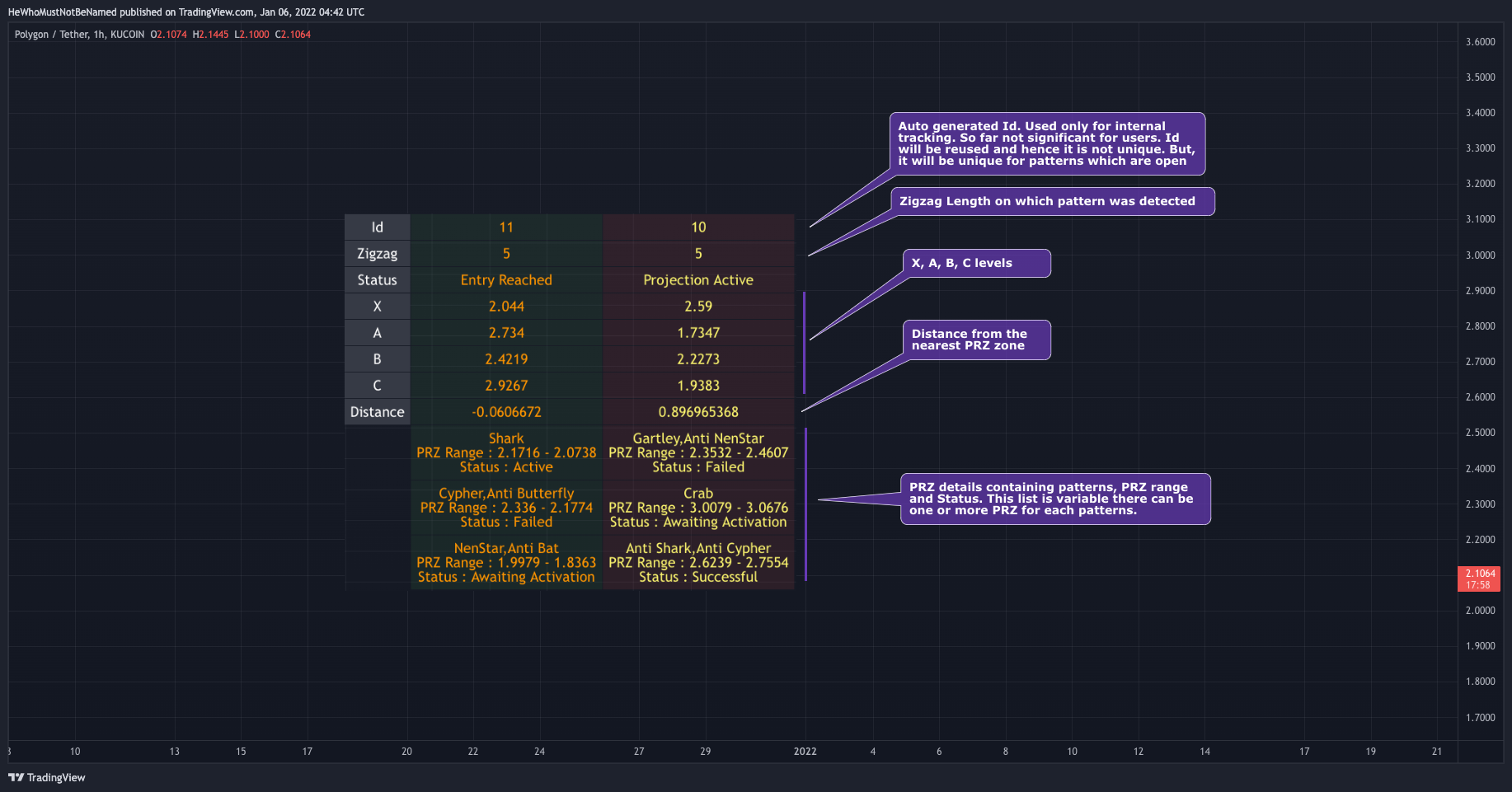This screenshot has width=1512, height=792.
Task: Click the open value O2.1074 in header
Action: point(168,35)
